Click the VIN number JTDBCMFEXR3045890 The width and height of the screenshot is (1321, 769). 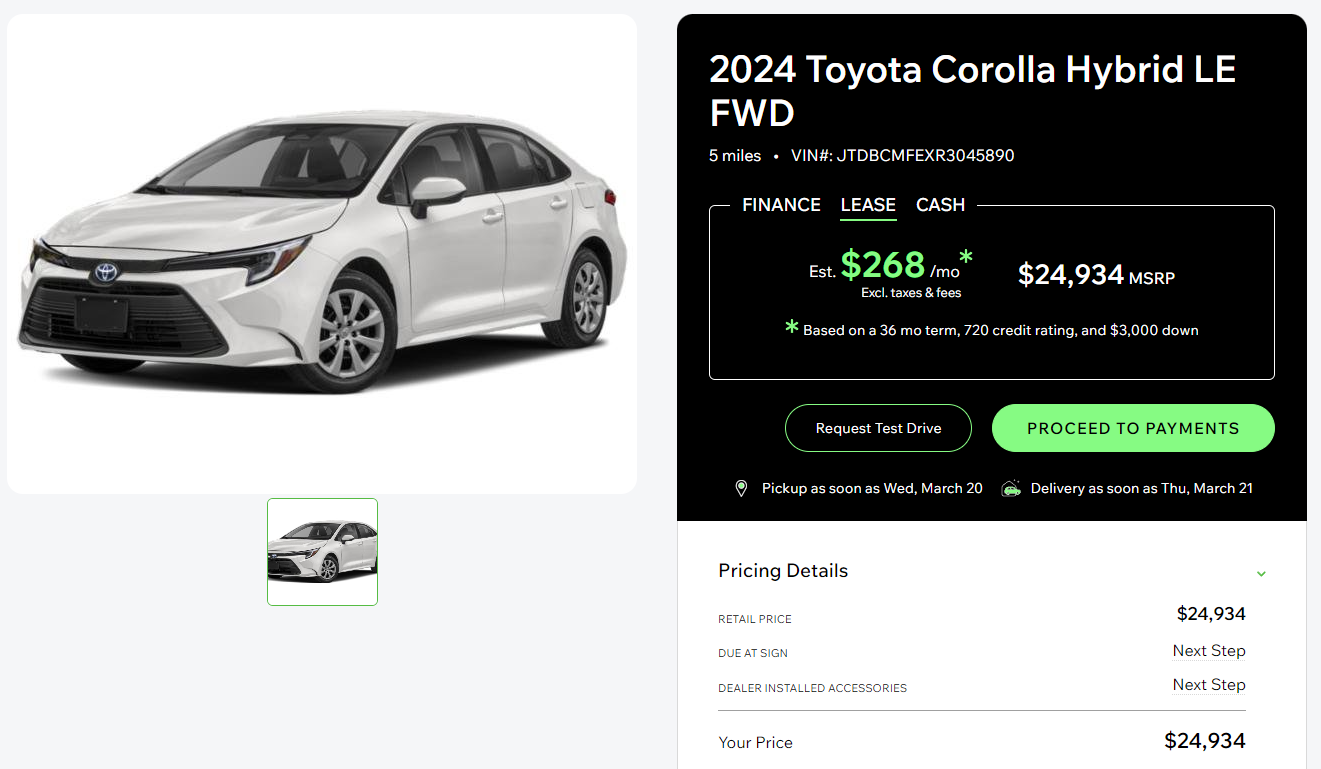903,156
